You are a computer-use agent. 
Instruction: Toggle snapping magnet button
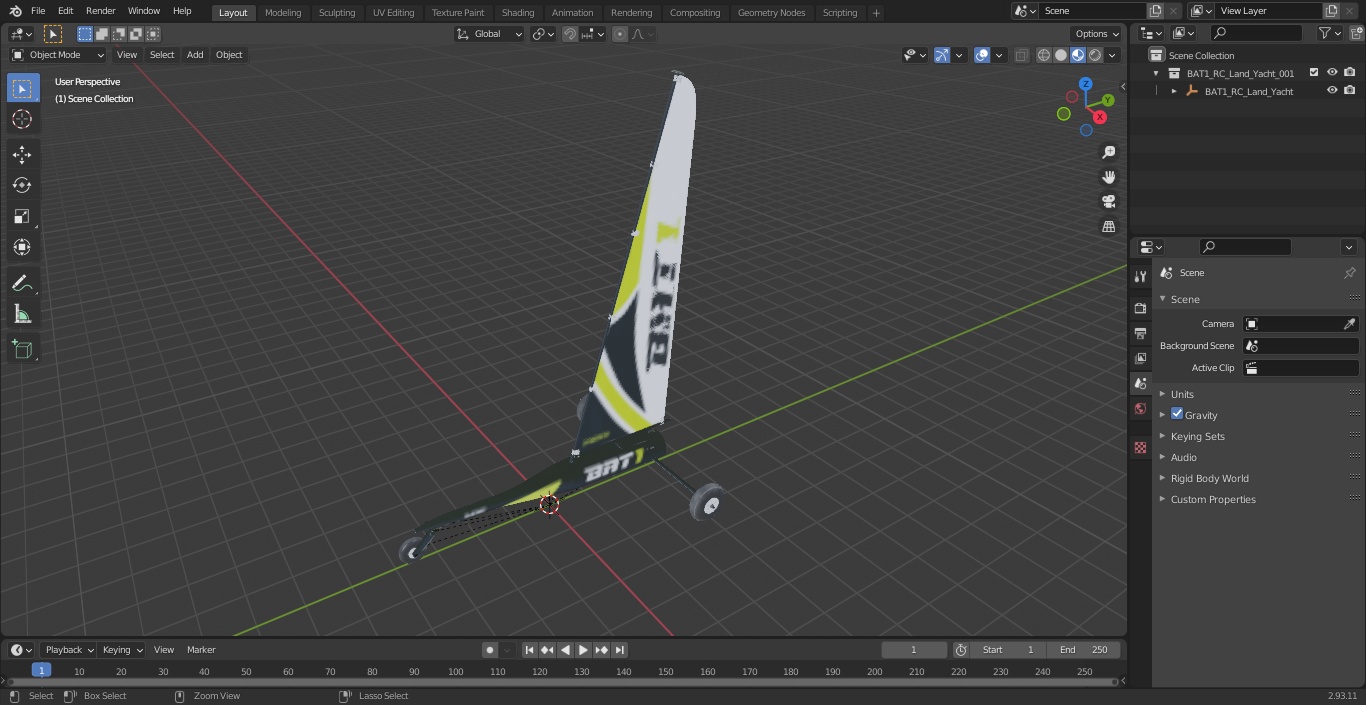click(x=570, y=34)
